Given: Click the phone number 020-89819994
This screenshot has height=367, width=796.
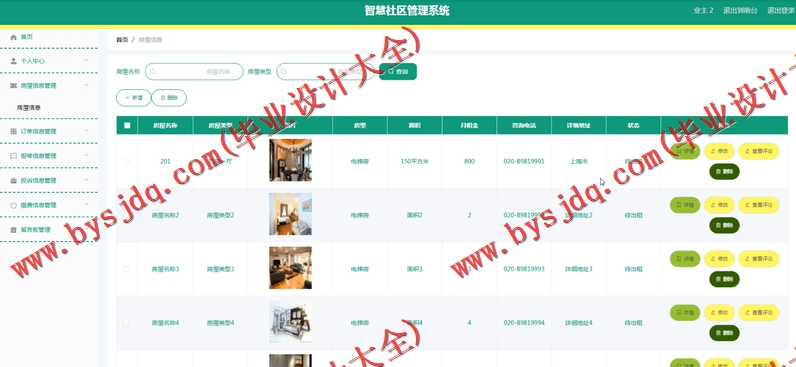Looking at the screenshot, I should click(x=524, y=323).
